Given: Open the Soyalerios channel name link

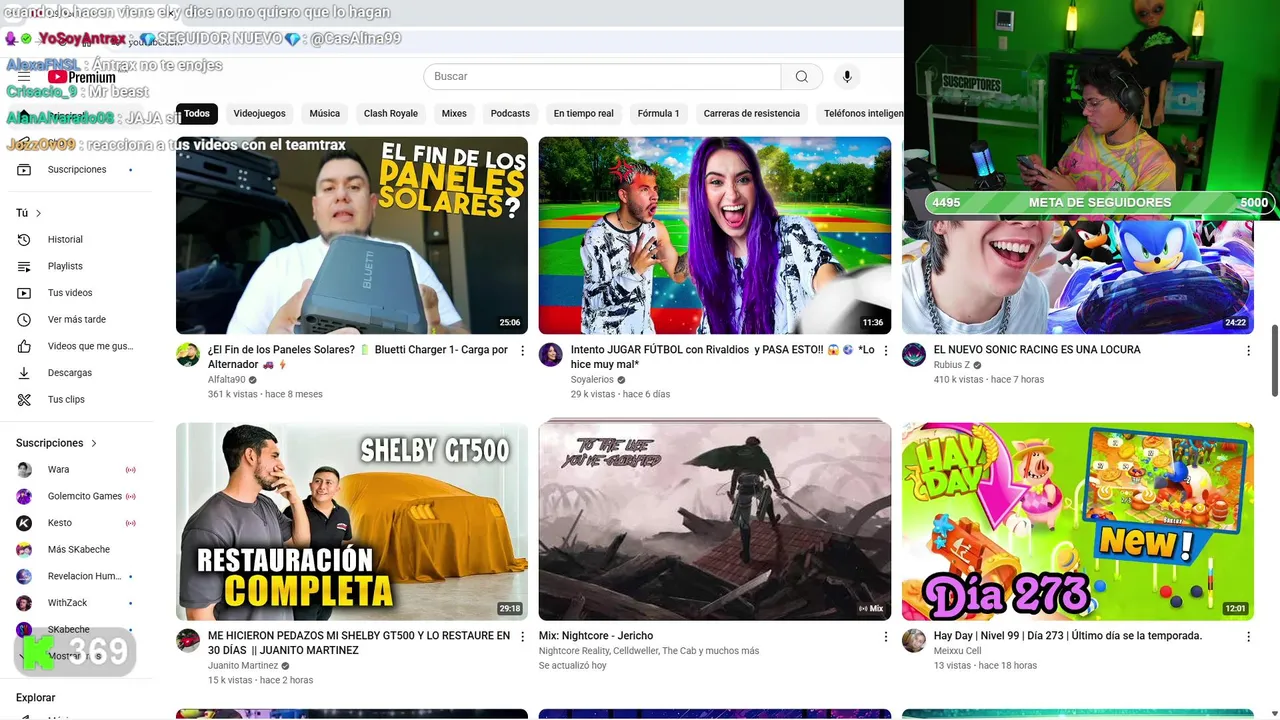Looking at the screenshot, I should coord(592,380).
